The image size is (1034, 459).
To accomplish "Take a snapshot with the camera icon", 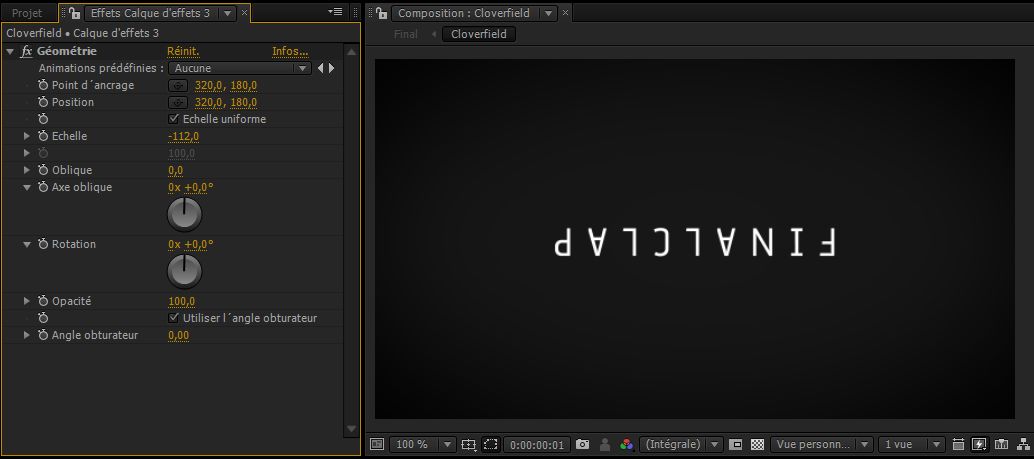I will pyautogui.click(x=582, y=444).
